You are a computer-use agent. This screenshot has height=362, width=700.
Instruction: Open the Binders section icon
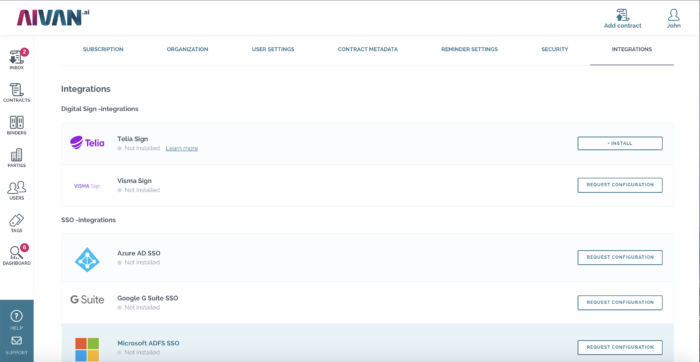[17, 125]
